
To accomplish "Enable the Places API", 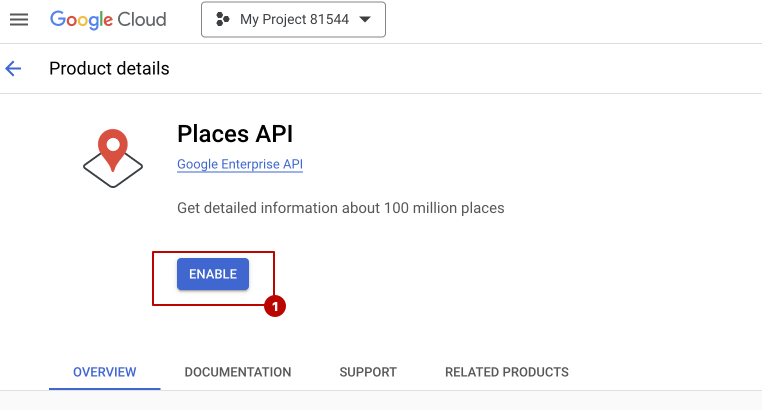I will click(x=213, y=274).
